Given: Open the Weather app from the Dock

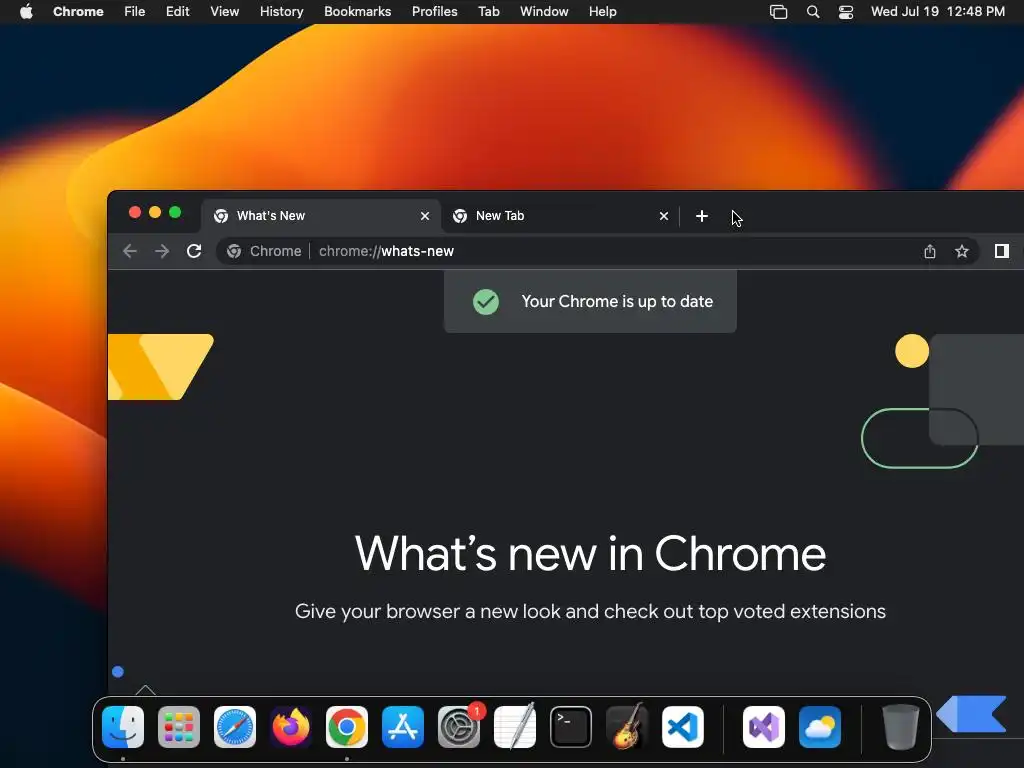Looking at the screenshot, I should (x=820, y=727).
